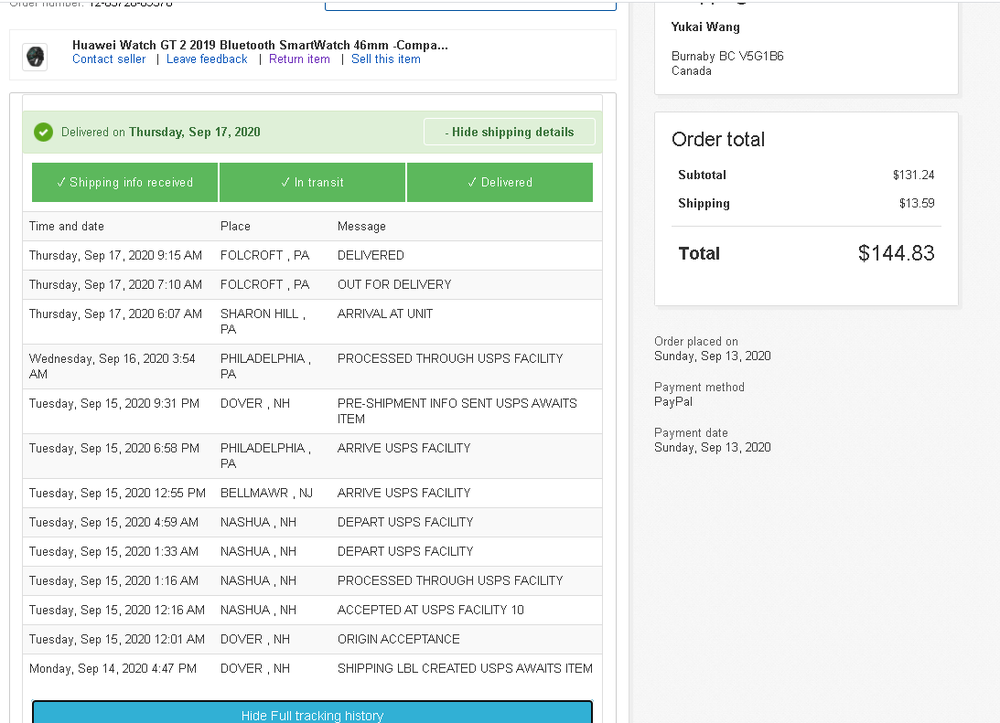Select the Delivered status step

[x=500, y=182]
